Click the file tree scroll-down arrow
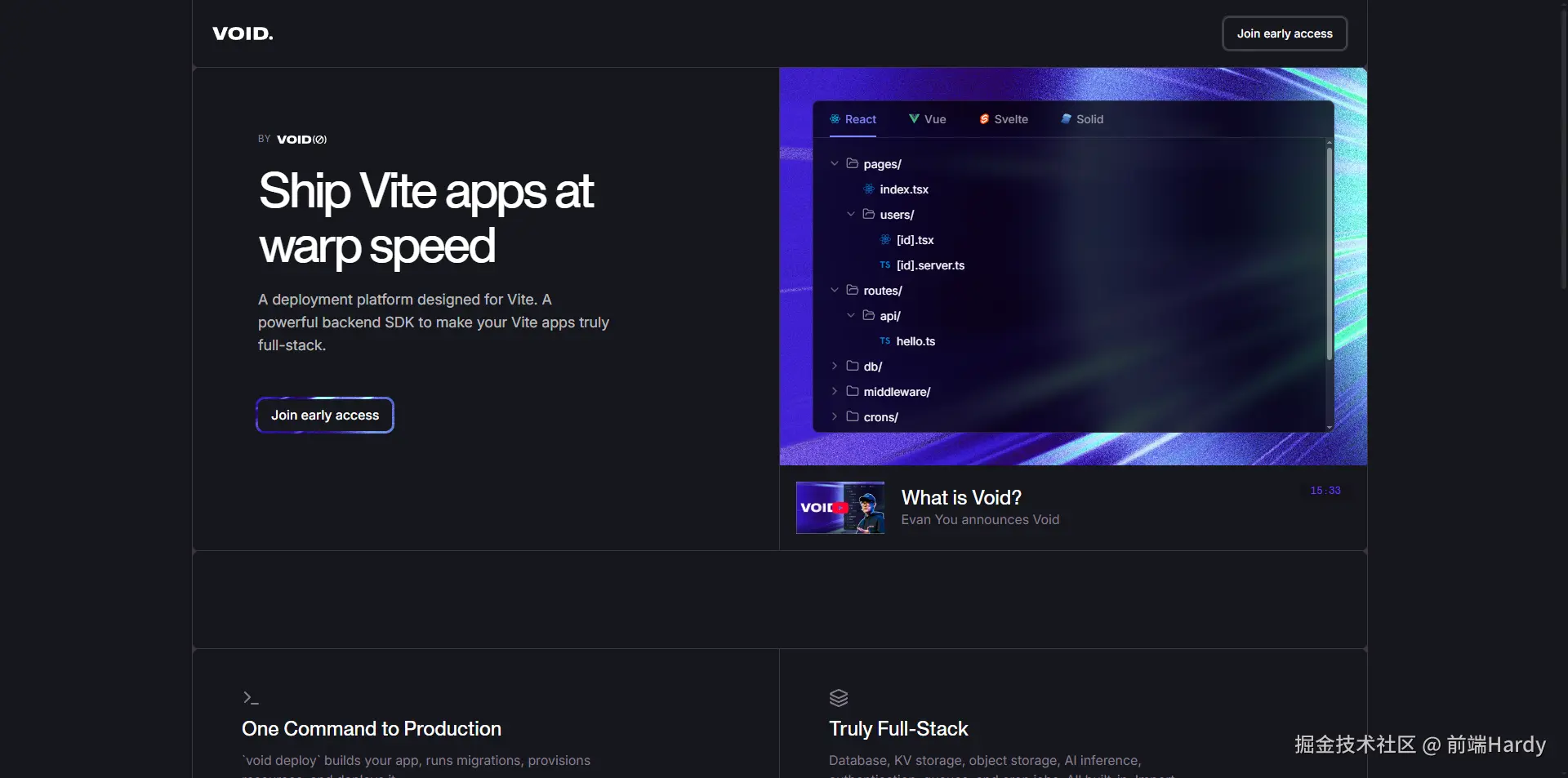Viewport: 1568px width, 778px height. point(1330,427)
